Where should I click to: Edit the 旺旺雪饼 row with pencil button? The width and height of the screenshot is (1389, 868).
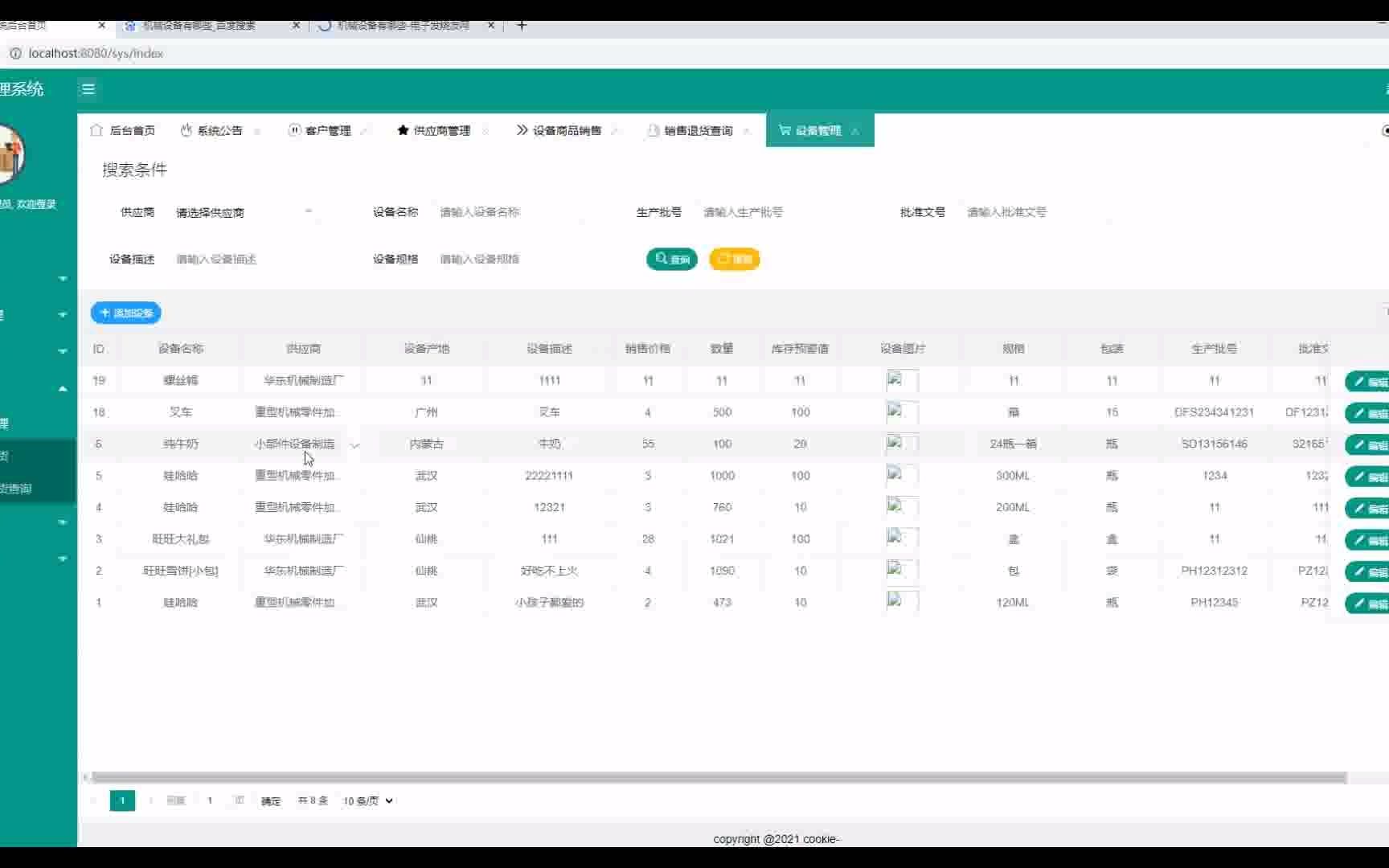click(1368, 571)
